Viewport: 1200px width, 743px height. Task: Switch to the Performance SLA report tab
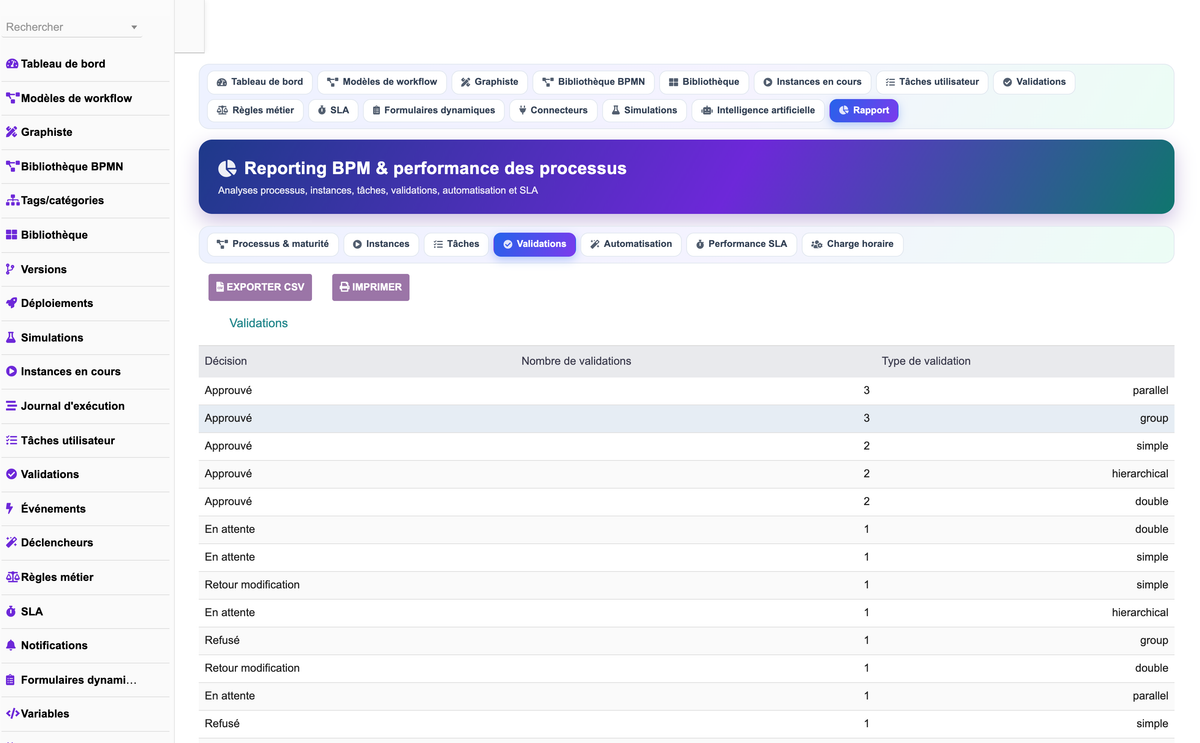tap(742, 244)
